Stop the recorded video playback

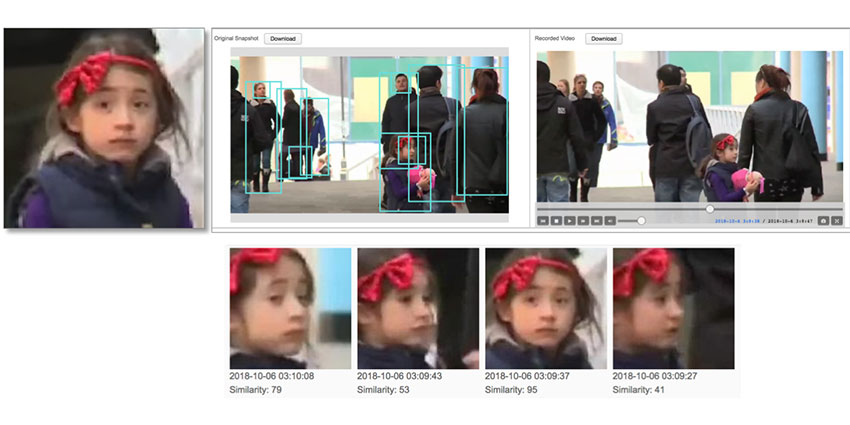click(556, 221)
